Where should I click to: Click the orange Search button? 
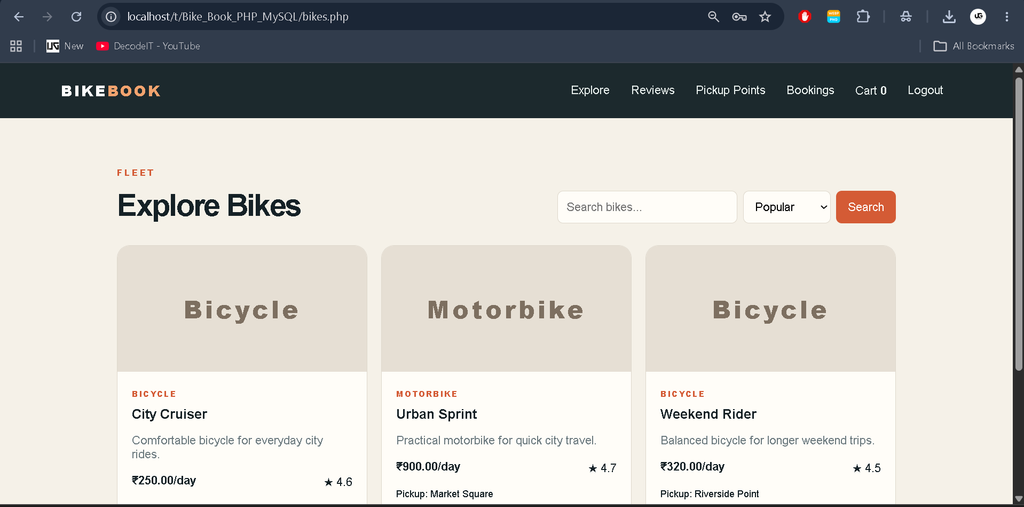pyautogui.click(x=865, y=207)
